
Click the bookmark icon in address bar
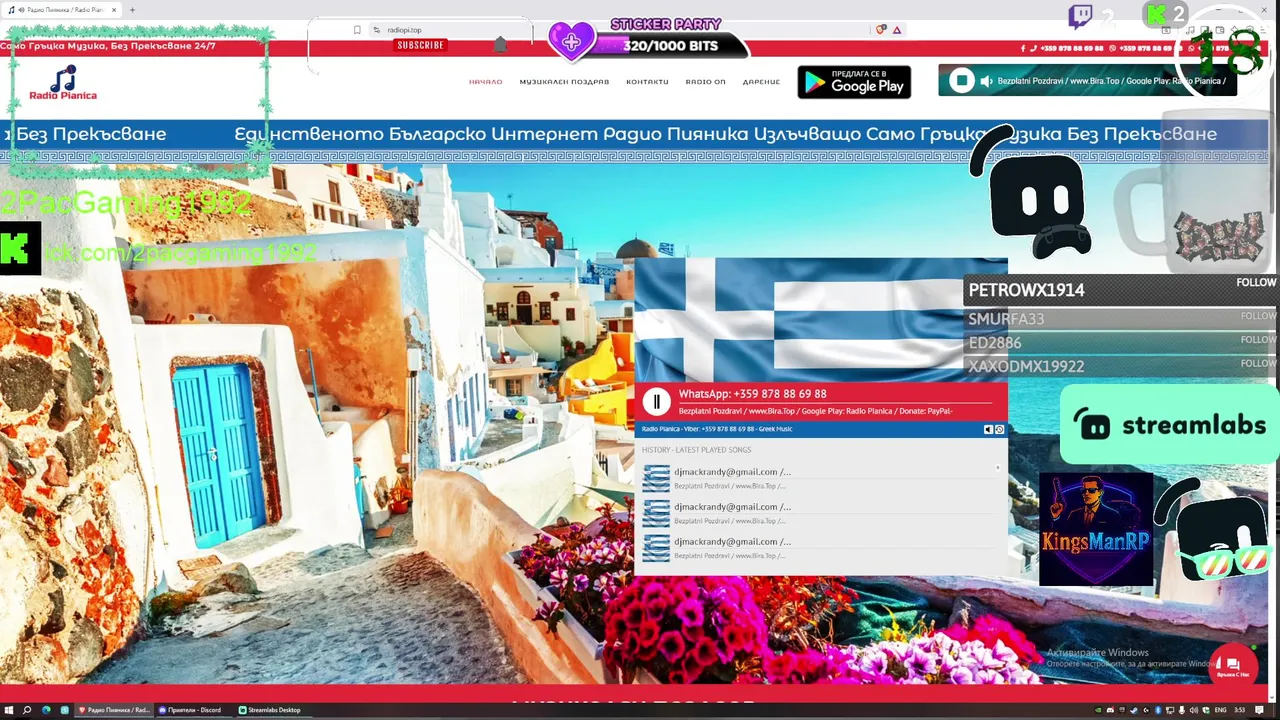pos(357,30)
